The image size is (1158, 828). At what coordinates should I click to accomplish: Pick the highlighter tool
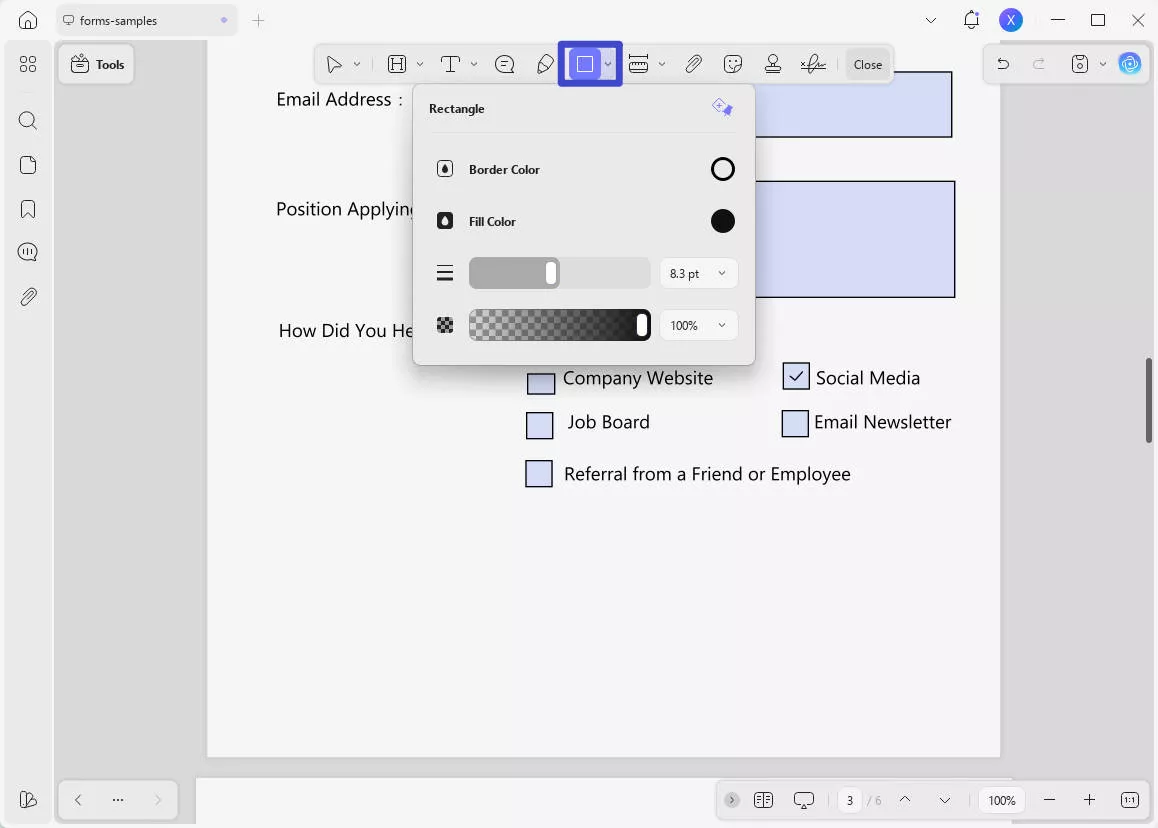(545, 63)
